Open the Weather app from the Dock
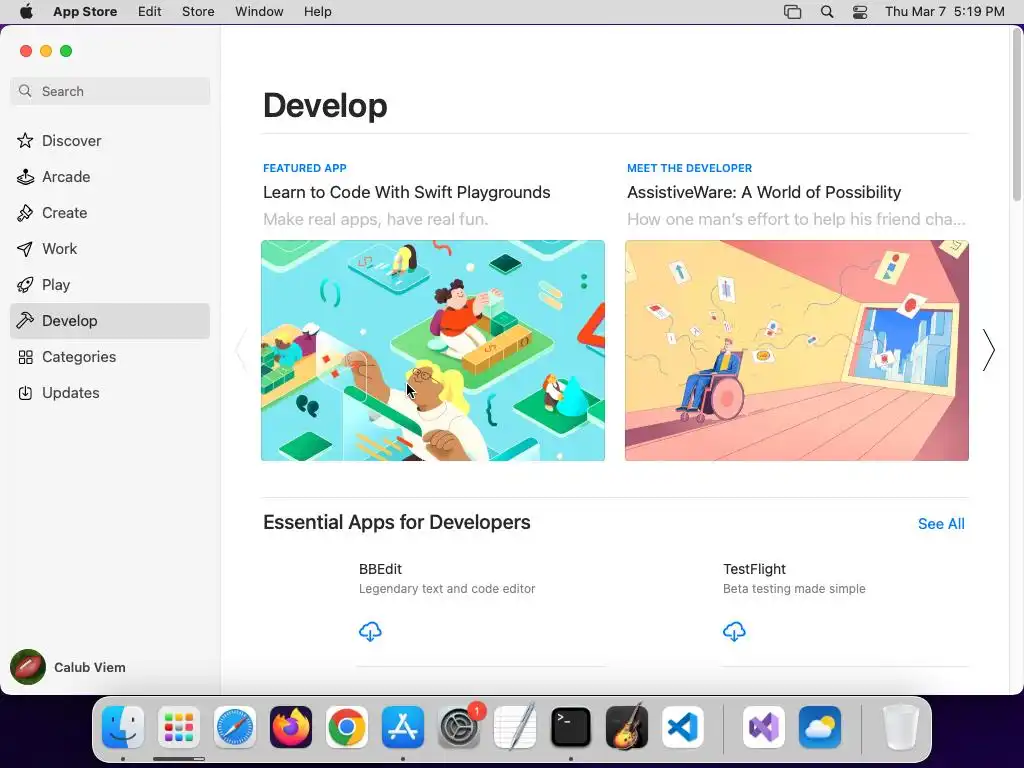1024x768 pixels. [x=820, y=727]
